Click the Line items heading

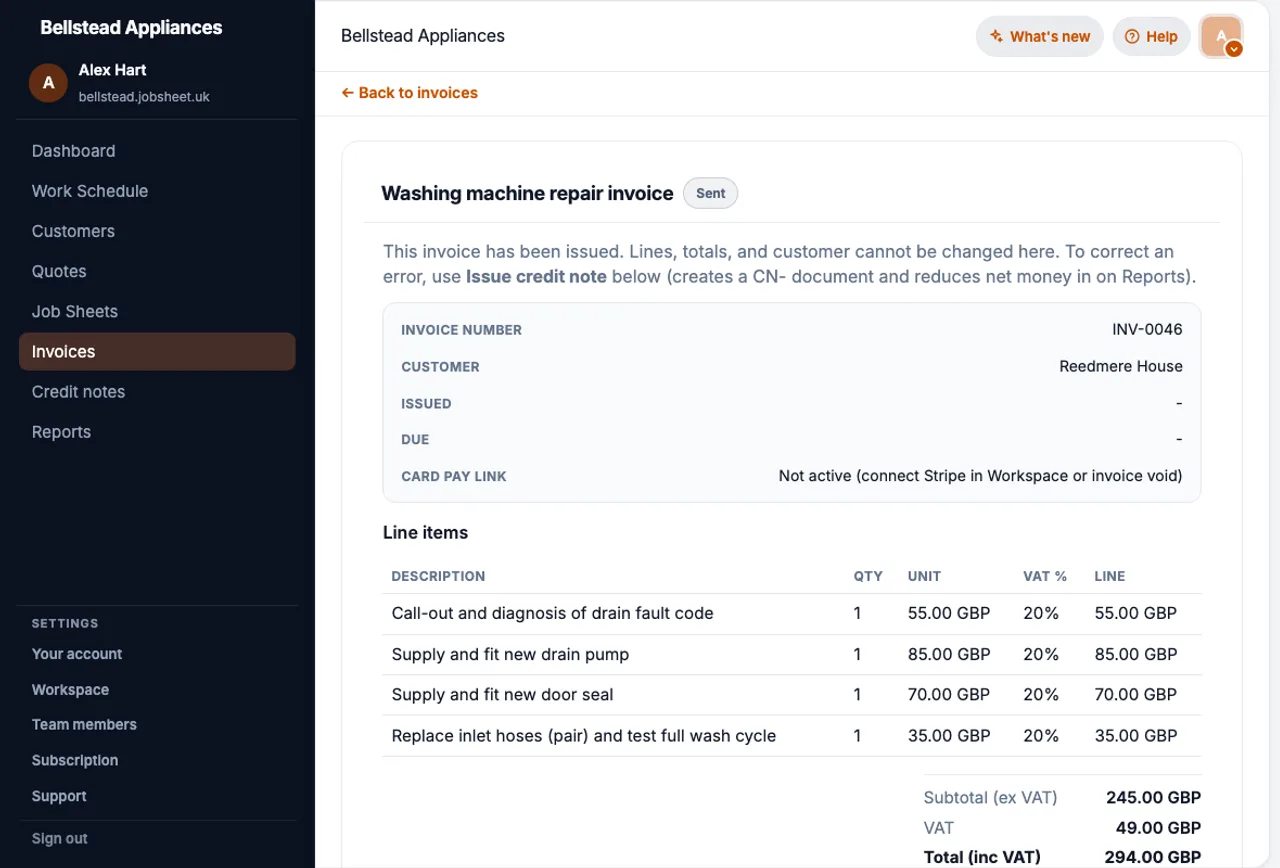pyautogui.click(x=425, y=533)
